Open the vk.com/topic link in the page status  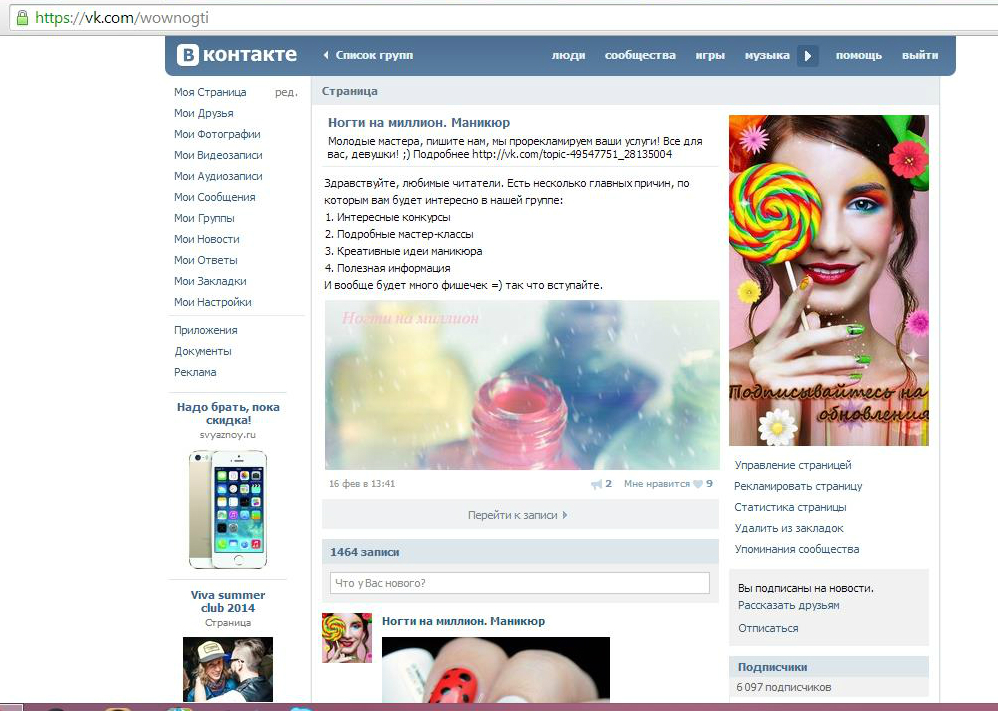572,154
